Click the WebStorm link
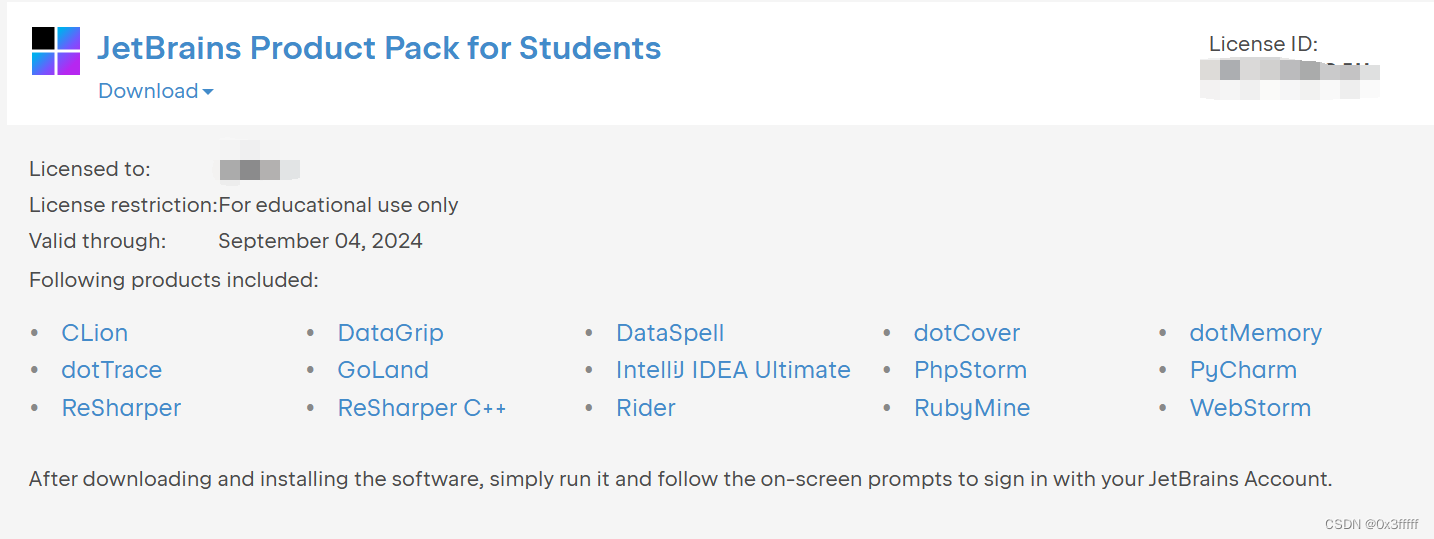1434x539 pixels. pos(1250,408)
